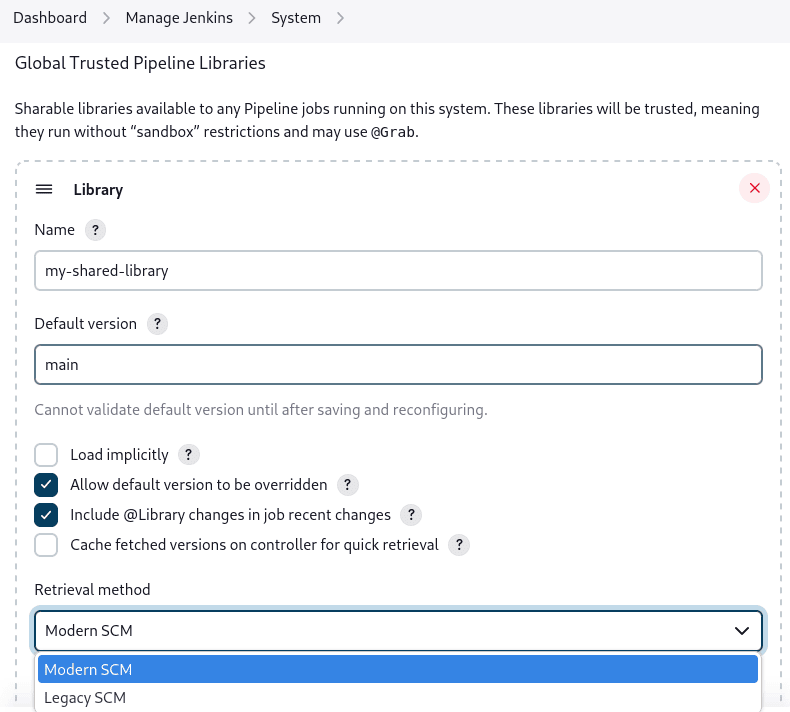Image resolution: width=790 pixels, height=712 pixels.
Task: Choose Legacy SCM retrieval option
Action: [x=85, y=698]
